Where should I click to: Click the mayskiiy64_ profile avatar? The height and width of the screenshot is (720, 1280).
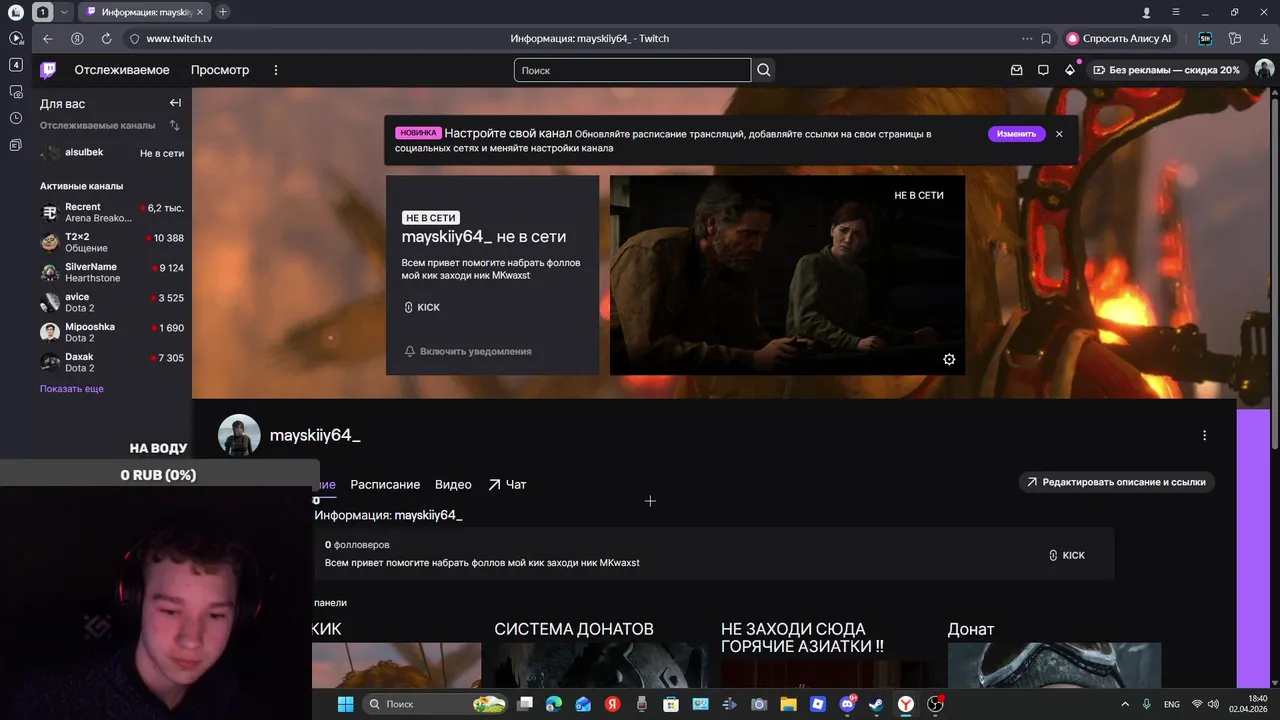coord(239,435)
